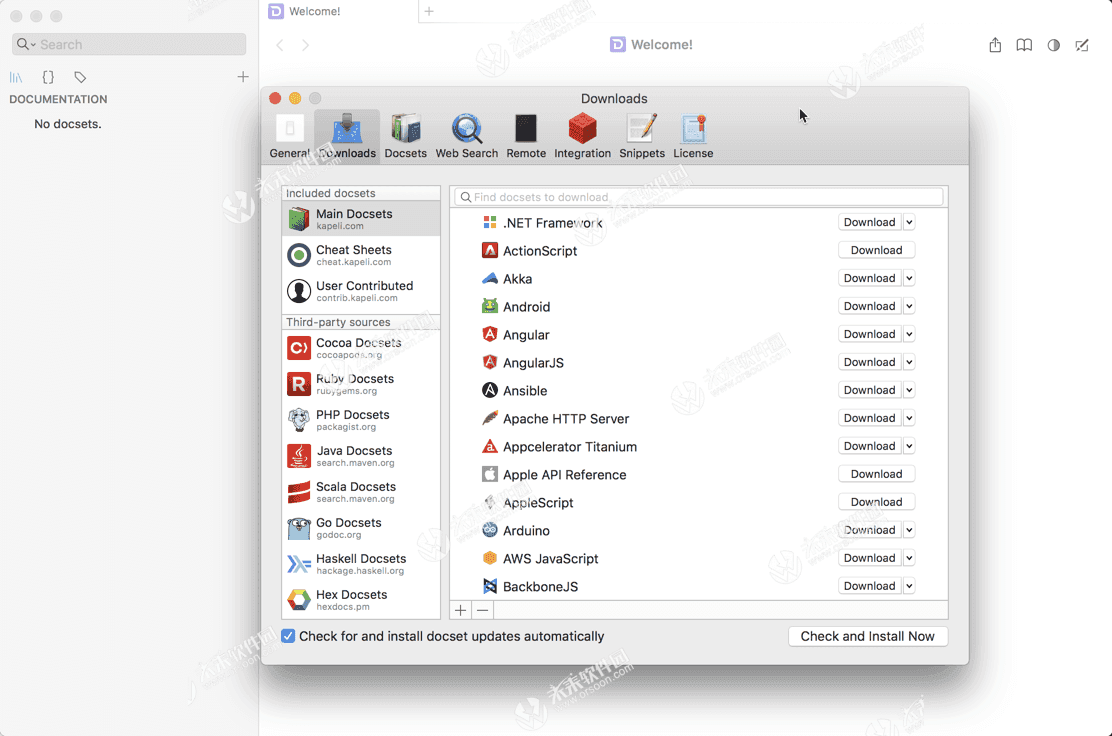Open the Remote preferences pane

coord(526,135)
